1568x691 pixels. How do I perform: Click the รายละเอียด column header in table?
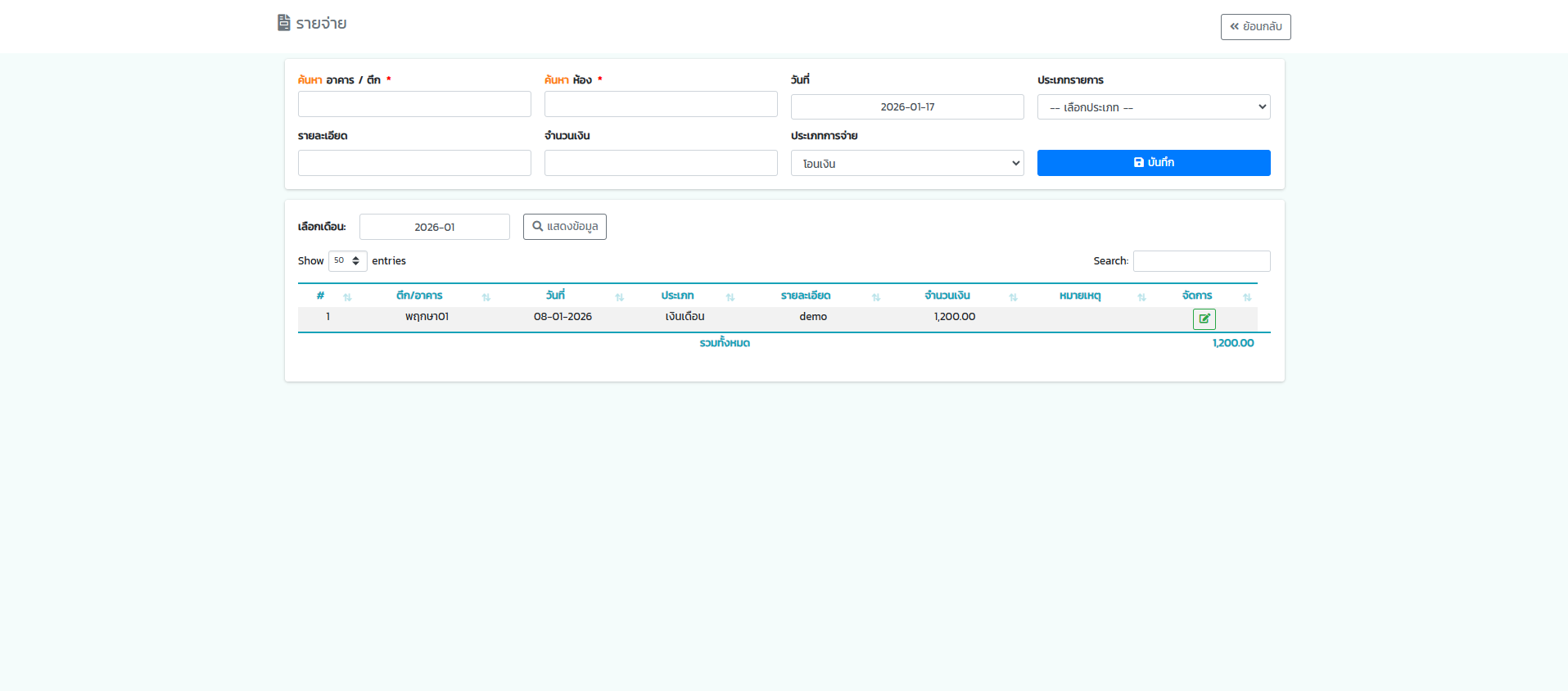[806, 296]
